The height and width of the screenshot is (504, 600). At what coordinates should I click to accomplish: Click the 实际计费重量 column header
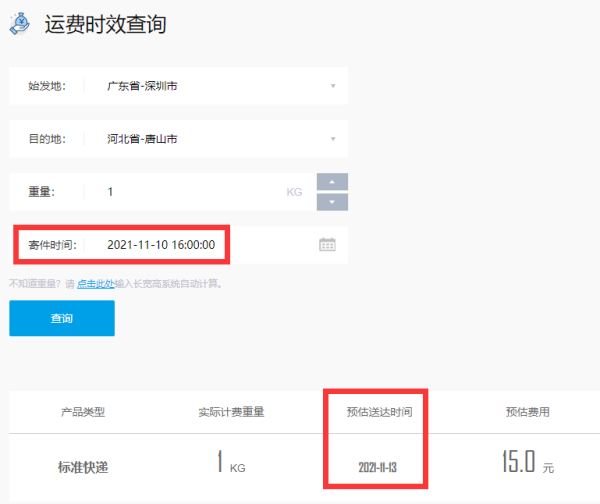[x=231, y=411]
